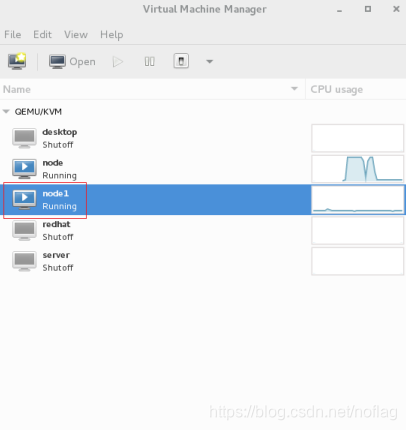This screenshot has height=430, width=406.
Task: Open the selected VM console
Action: coord(72,62)
